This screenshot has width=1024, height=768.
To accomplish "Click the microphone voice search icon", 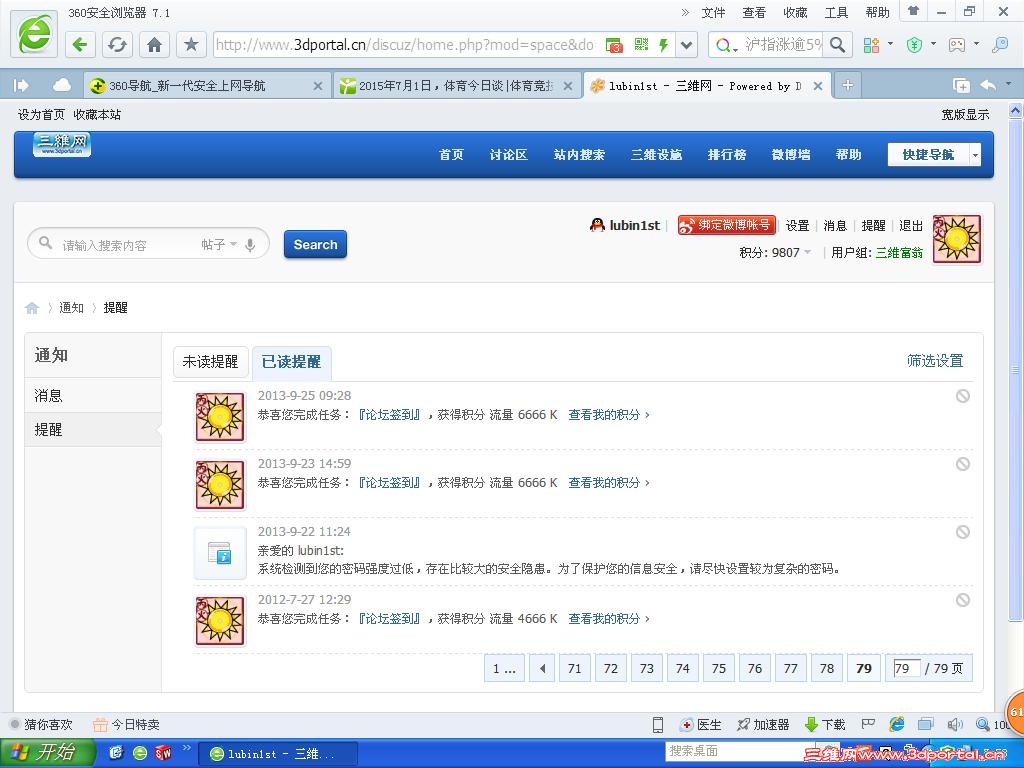I will coord(249,245).
